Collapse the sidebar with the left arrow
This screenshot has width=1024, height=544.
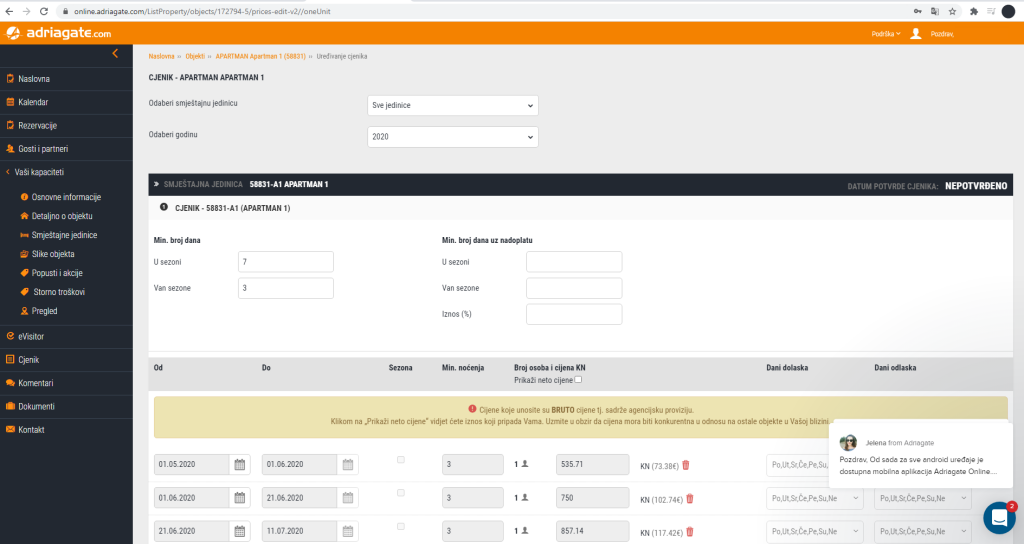(115, 53)
